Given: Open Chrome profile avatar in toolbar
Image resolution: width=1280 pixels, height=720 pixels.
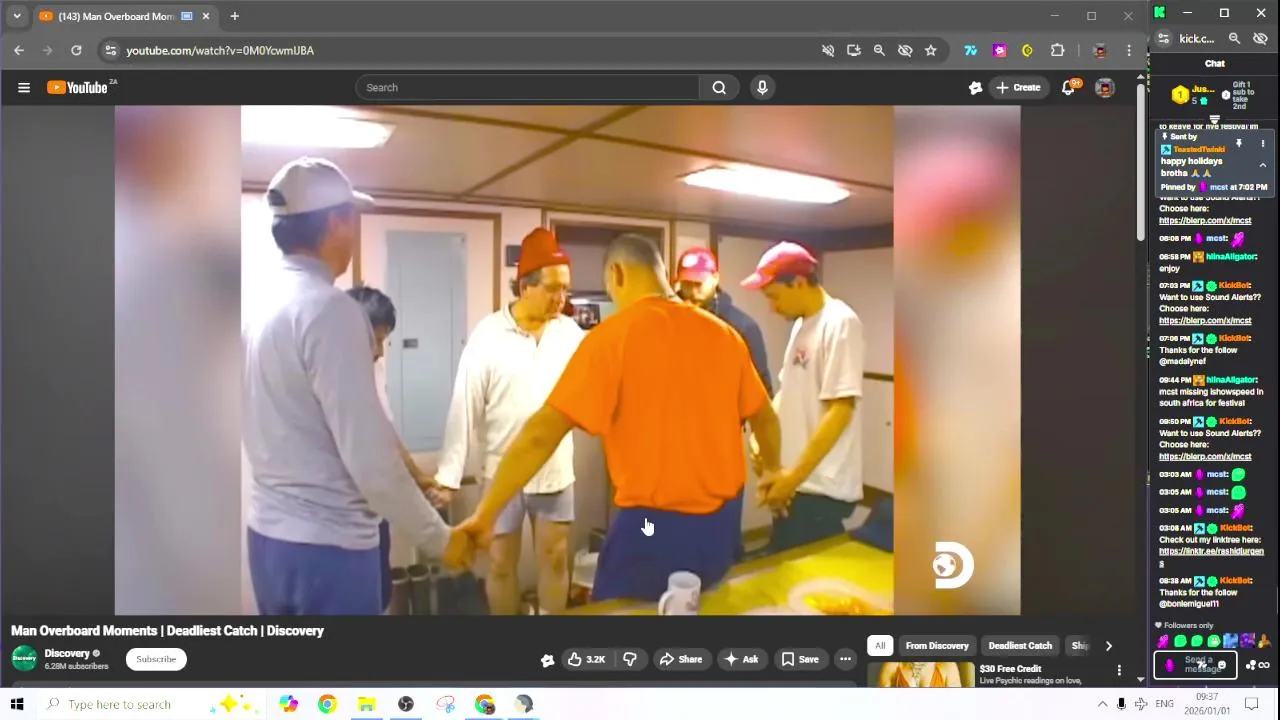Looking at the screenshot, I should click(x=1100, y=50).
